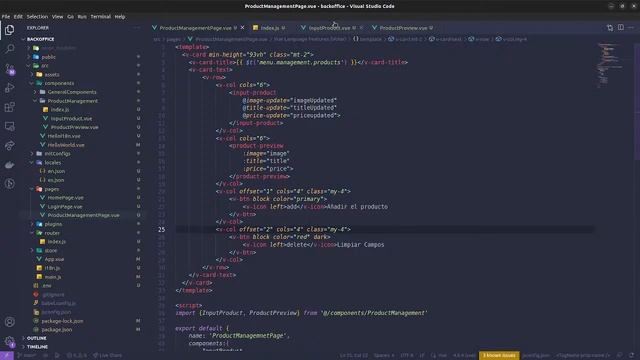Expand the public folder
Screen dimensions: 640x360
point(48,57)
